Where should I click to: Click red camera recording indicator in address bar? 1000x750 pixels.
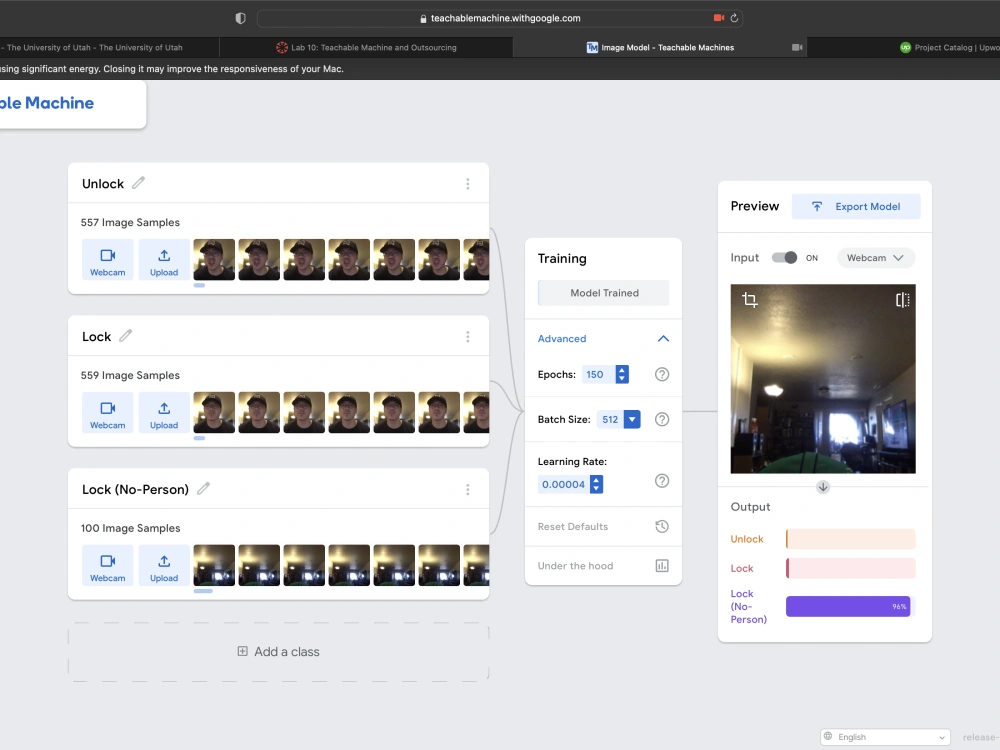719,18
